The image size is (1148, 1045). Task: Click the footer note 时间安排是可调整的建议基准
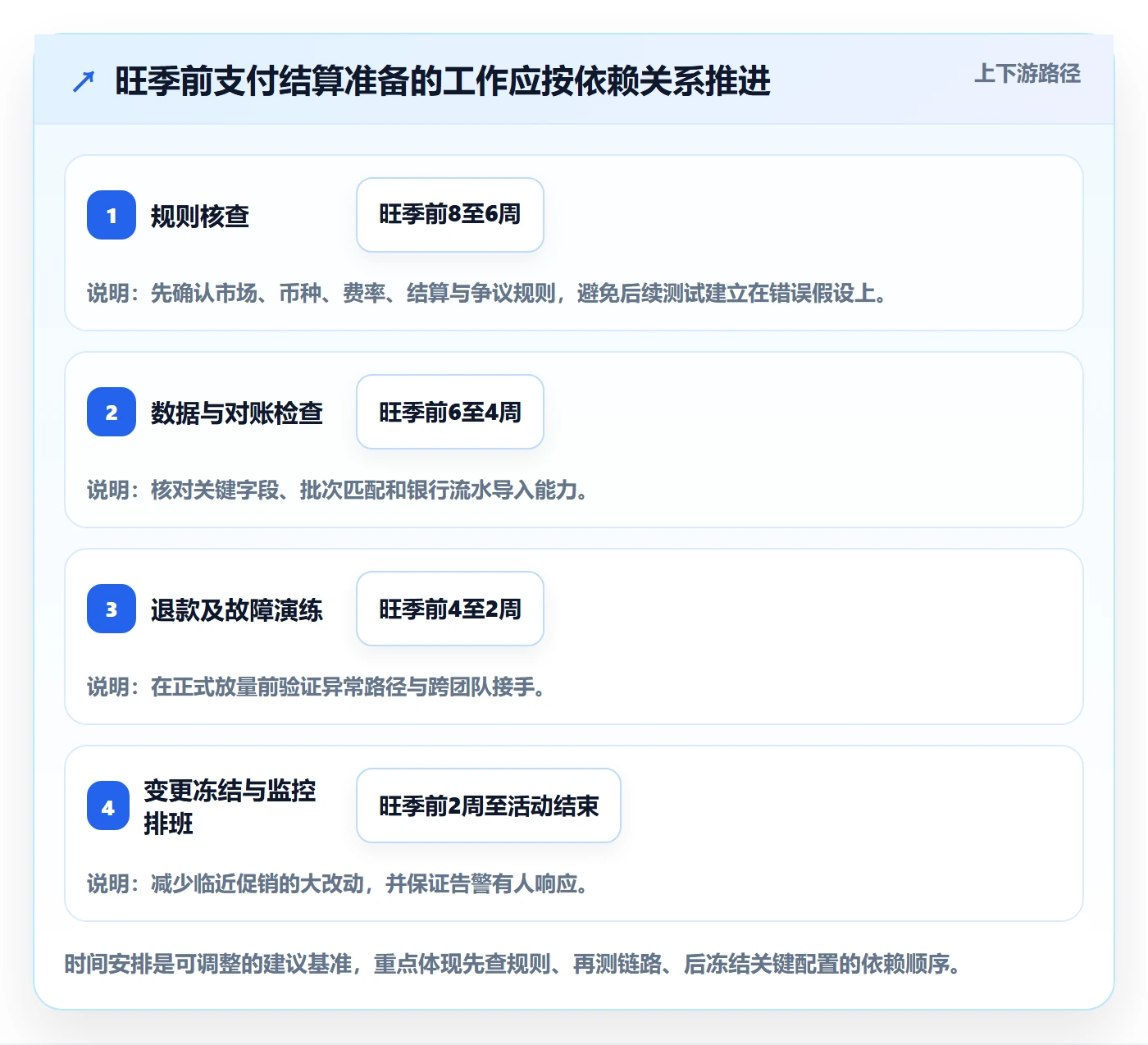pyautogui.click(x=513, y=963)
